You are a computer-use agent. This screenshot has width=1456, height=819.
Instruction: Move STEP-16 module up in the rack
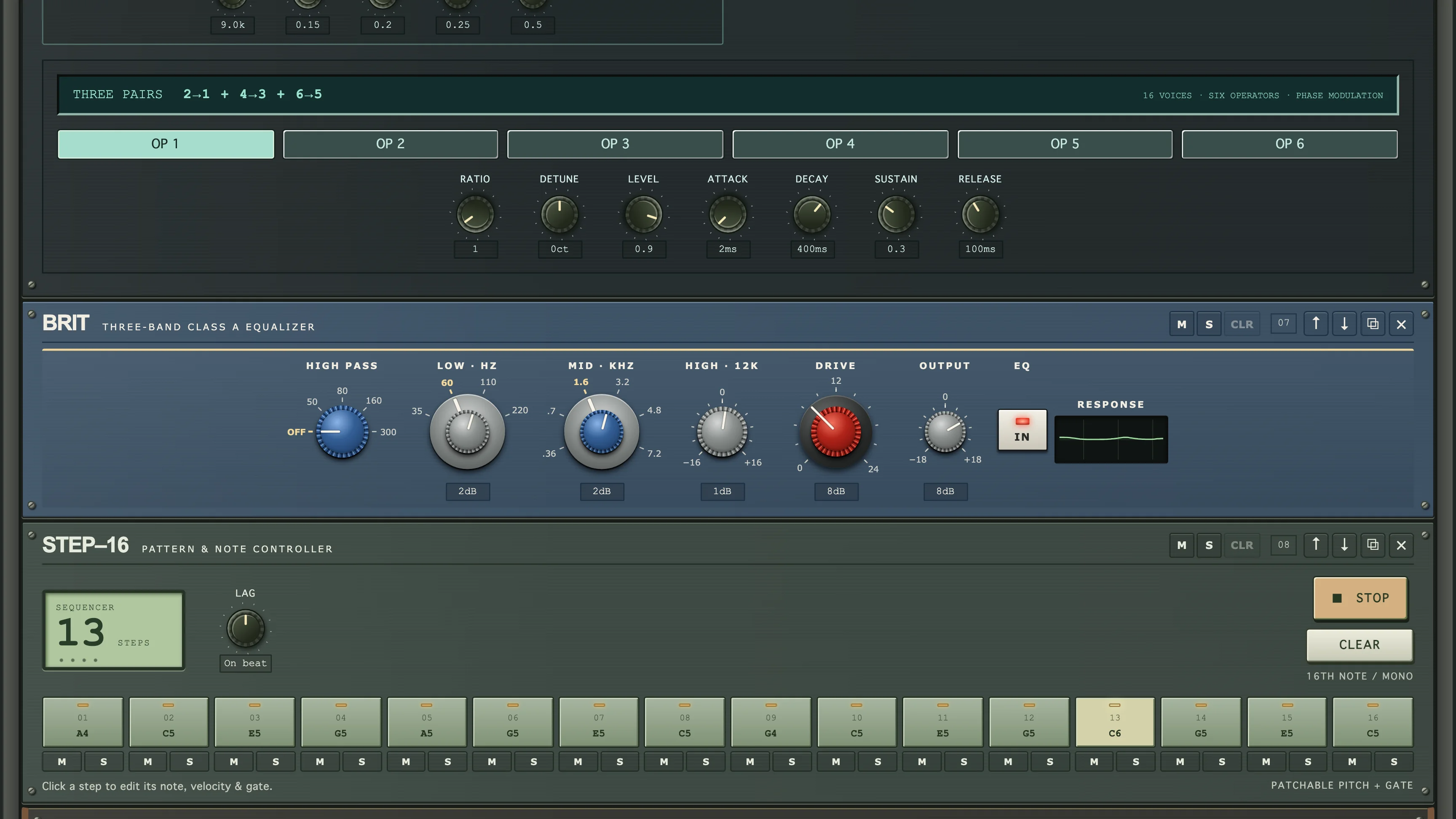click(x=1316, y=545)
